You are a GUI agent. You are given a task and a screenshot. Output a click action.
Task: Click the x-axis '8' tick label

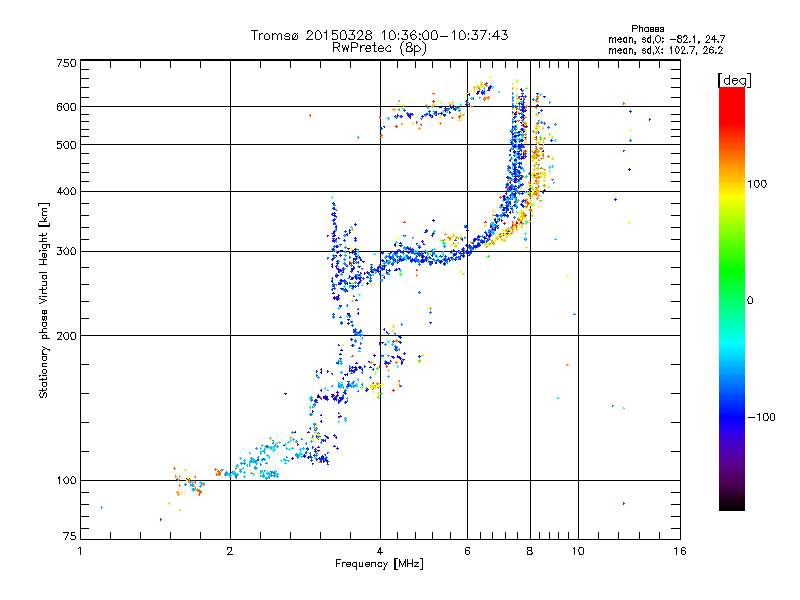530,551
